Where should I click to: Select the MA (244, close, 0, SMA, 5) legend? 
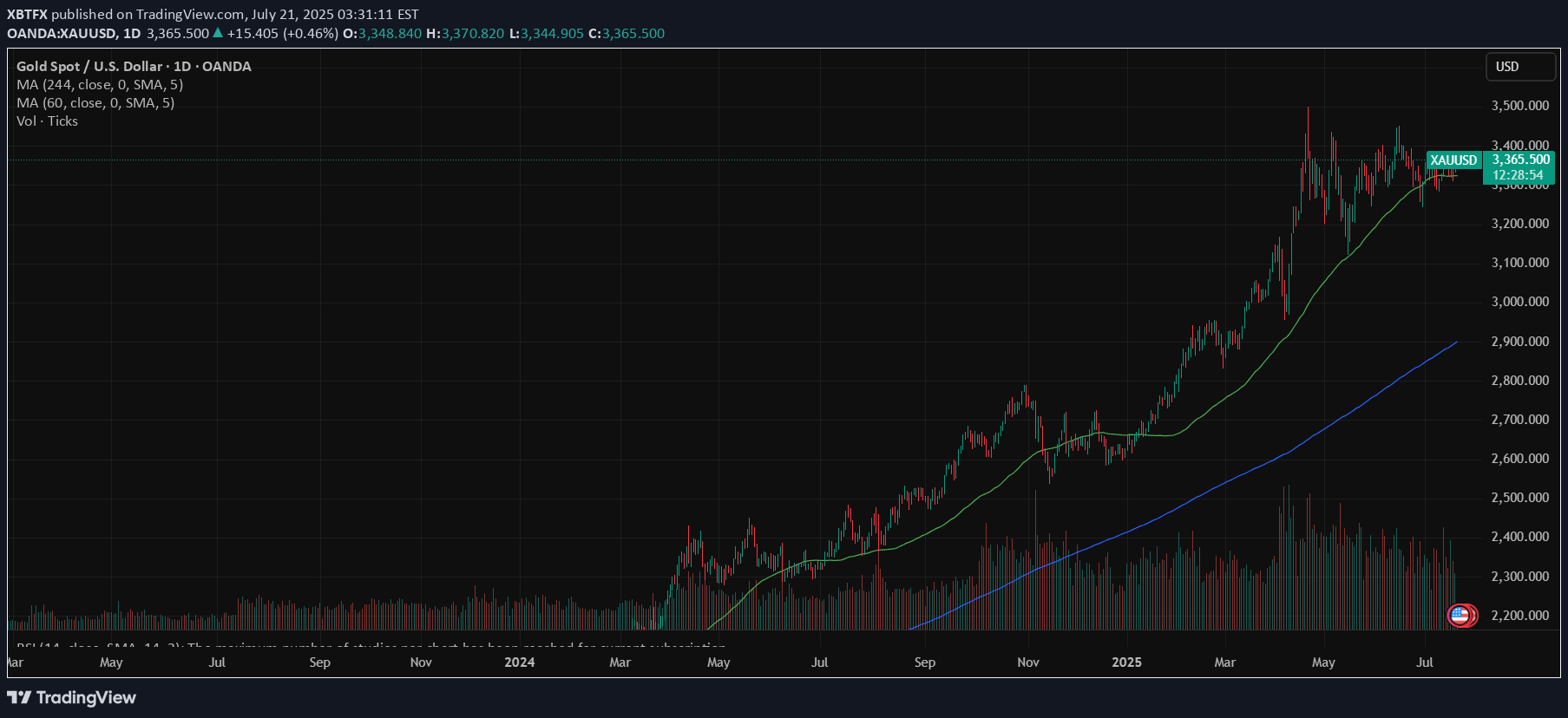tap(100, 85)
